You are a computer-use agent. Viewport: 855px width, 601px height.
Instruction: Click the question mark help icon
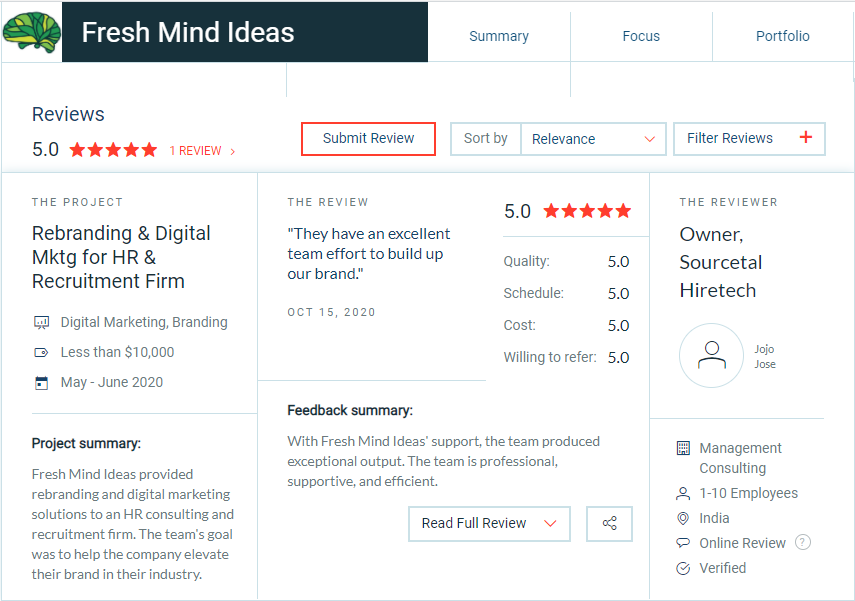click(x=803, y=543)
